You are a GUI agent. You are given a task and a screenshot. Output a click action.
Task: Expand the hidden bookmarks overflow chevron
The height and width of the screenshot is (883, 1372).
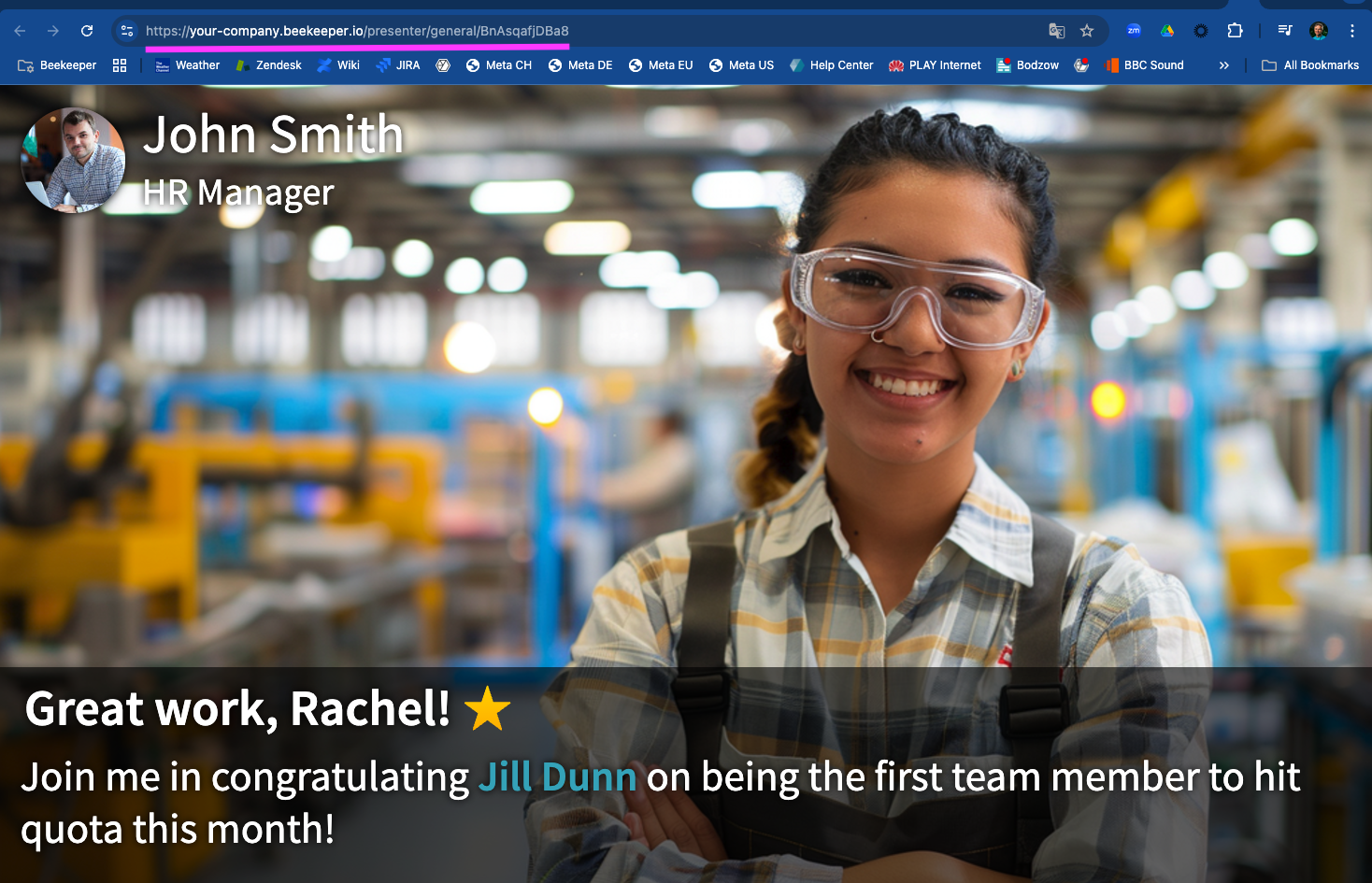(1223, 65)
